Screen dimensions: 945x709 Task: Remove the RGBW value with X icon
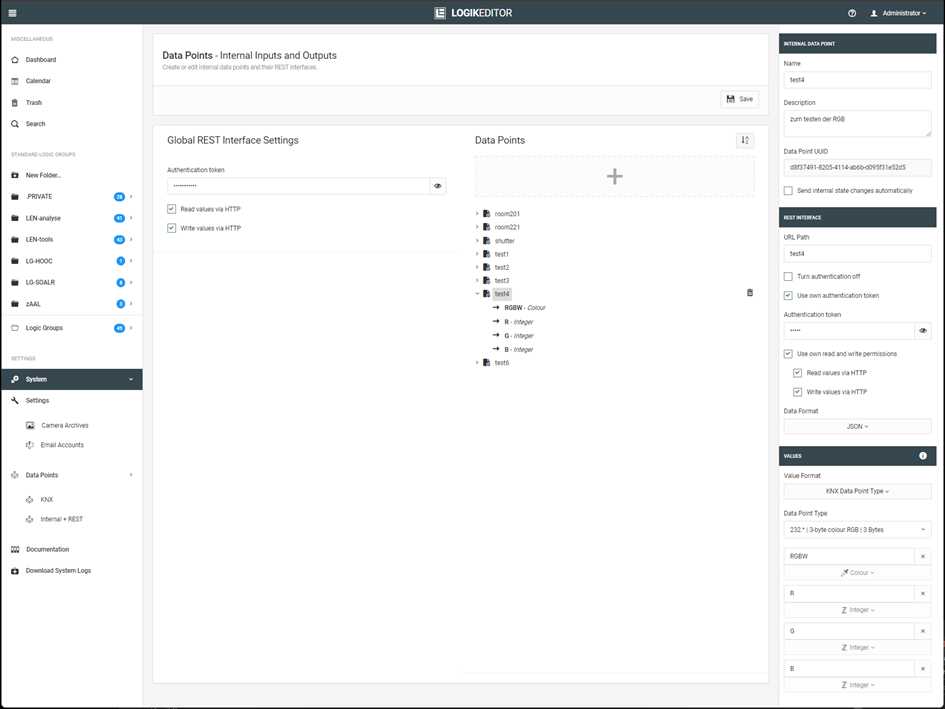point(923,556)
